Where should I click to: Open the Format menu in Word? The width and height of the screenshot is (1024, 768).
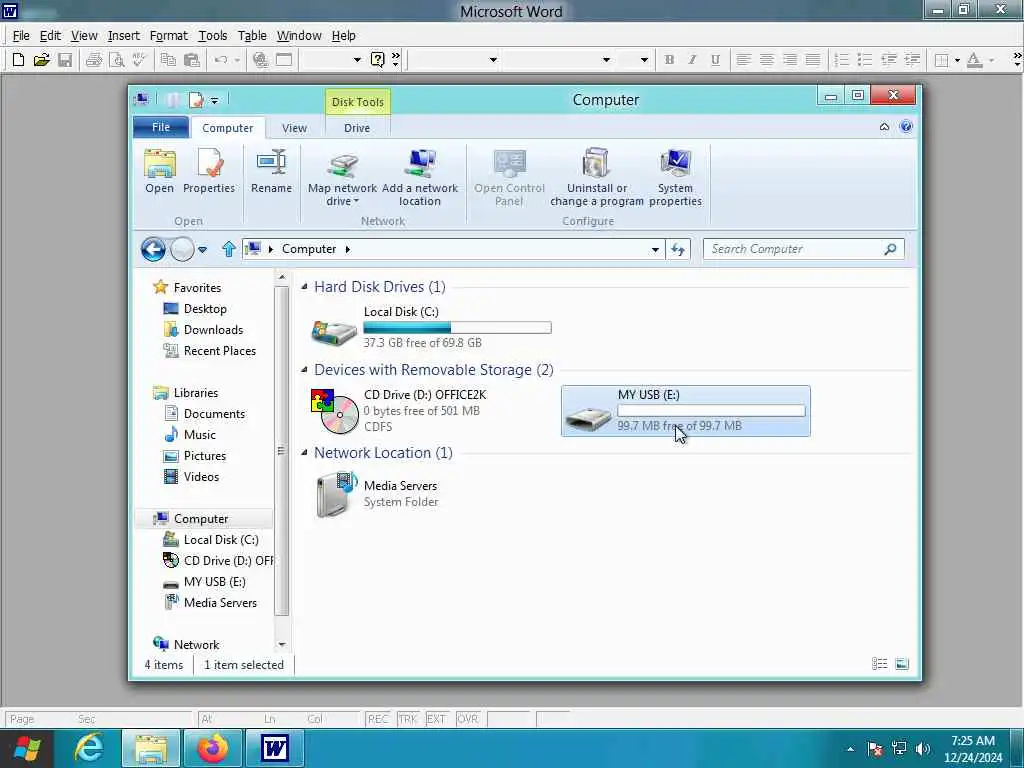(168, 35)
